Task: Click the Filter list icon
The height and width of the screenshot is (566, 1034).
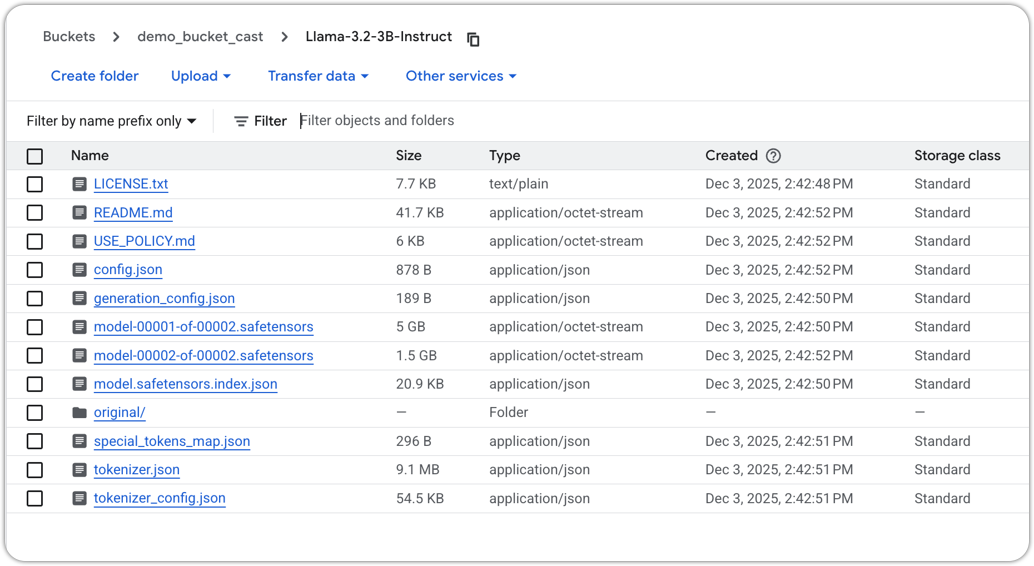Action: click(241, 121)
